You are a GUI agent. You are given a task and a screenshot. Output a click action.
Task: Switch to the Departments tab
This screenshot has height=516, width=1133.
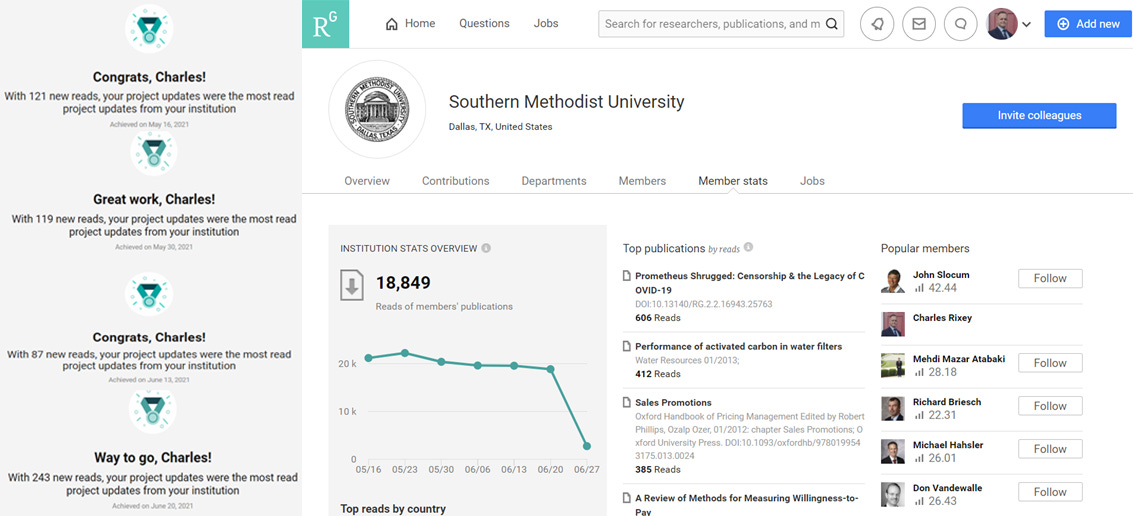[x=554, y=181]
